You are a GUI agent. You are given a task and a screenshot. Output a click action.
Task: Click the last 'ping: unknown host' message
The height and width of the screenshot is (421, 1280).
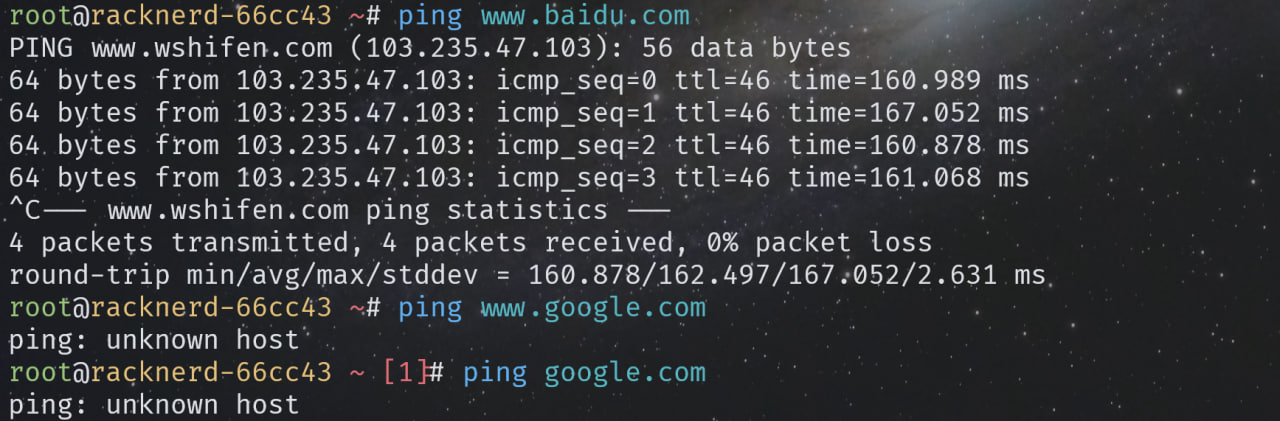click(154, 405)
